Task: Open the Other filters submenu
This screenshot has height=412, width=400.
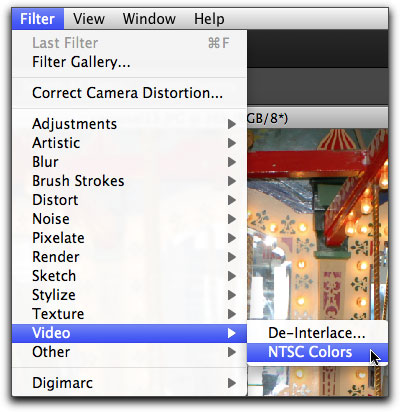Action: click(129, 352)
